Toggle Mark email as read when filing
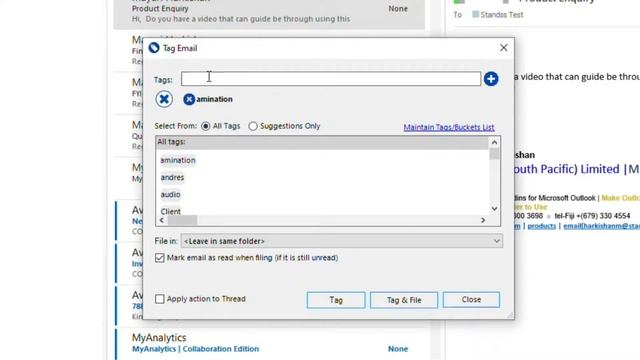Image resolution: width=640 pixels, height=360 pixels. 160,258
